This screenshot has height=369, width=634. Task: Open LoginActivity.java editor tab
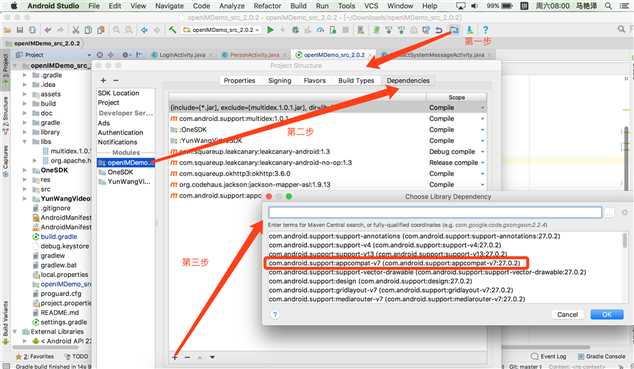click(x=182, y=55)
